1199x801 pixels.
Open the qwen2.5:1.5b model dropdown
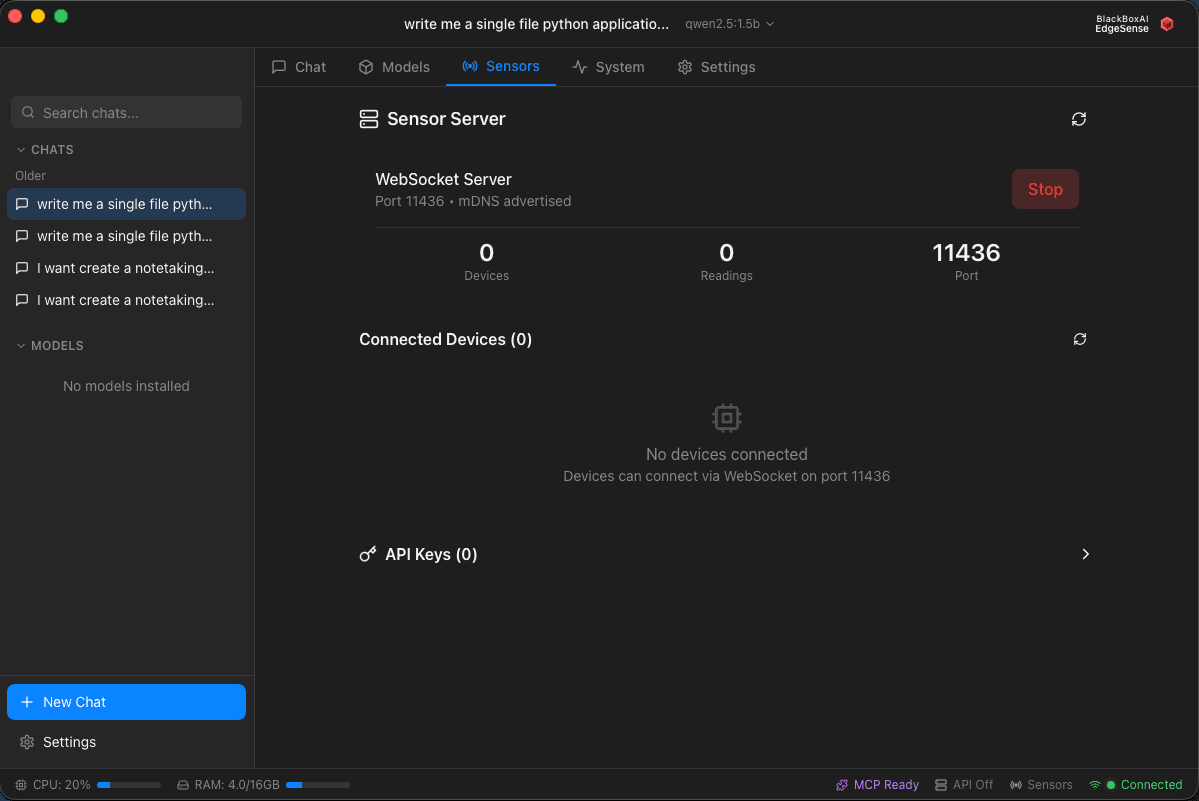pos(729,24)
